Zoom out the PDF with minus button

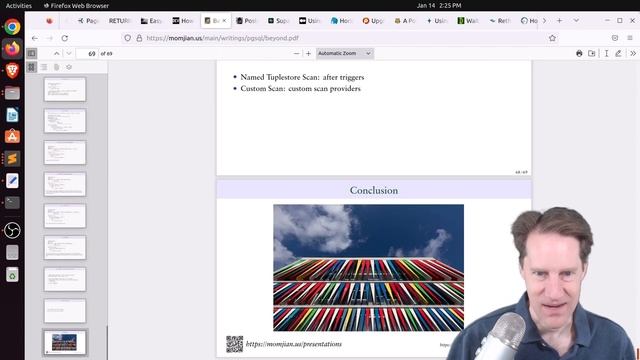coord(297,53)
